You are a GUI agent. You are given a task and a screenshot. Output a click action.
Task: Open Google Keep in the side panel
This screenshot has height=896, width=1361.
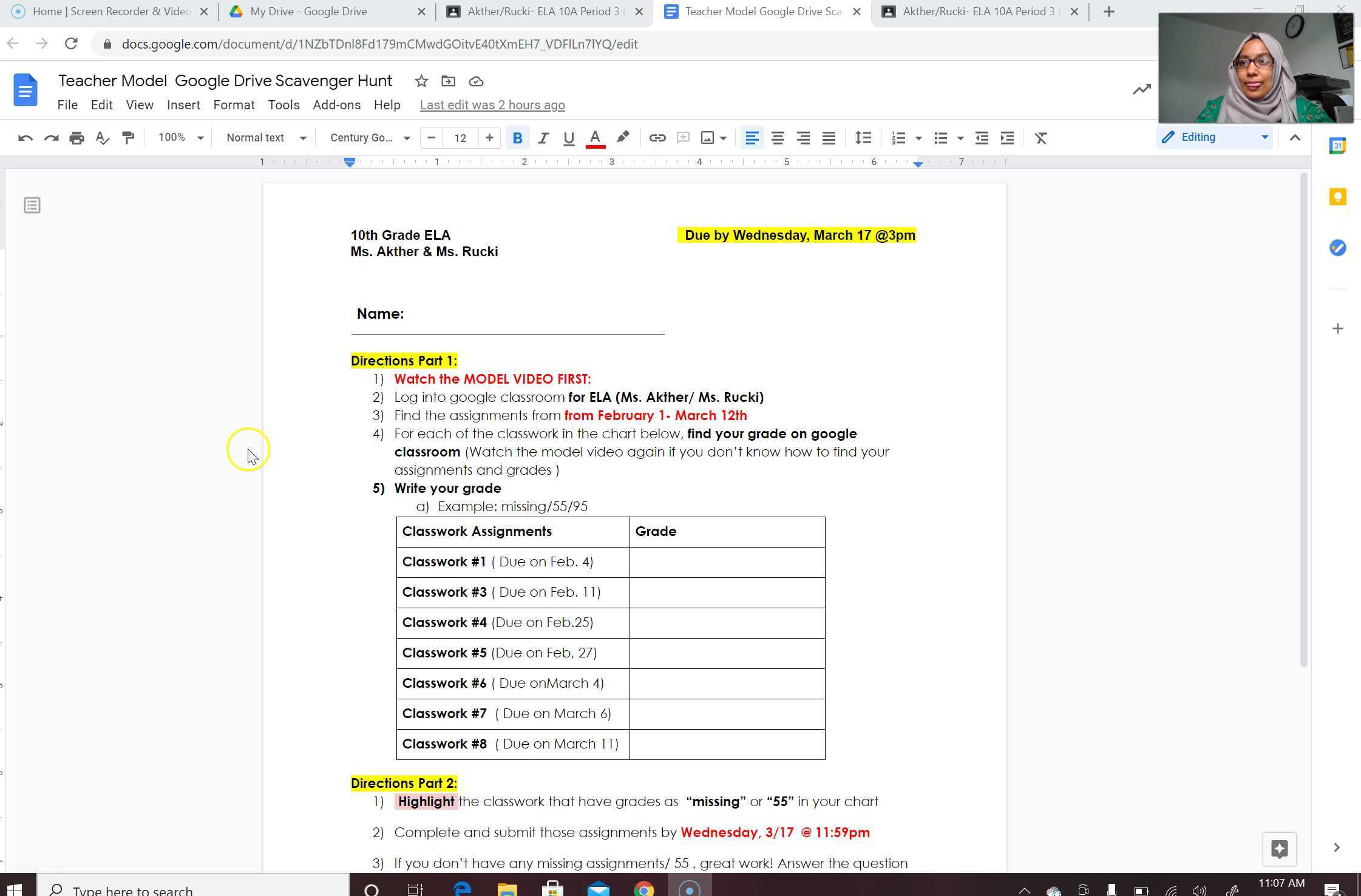1337,196
